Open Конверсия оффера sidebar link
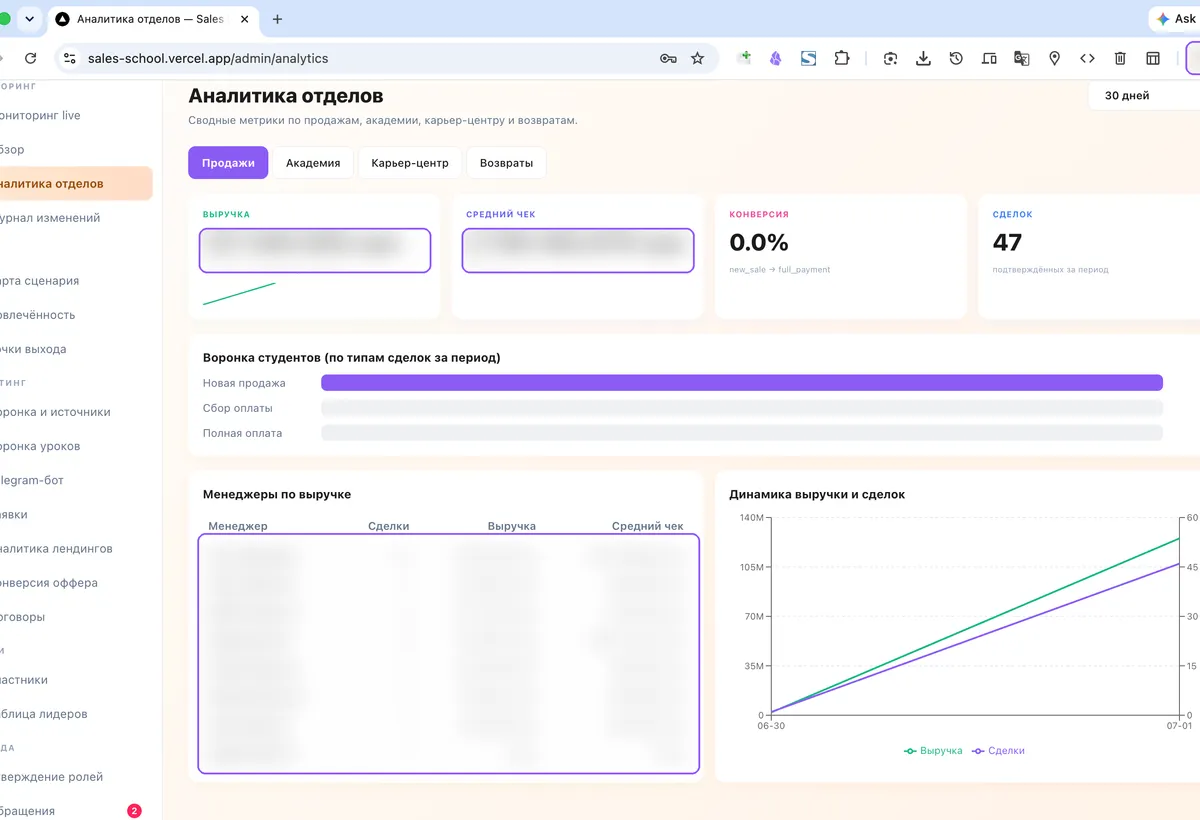Viewport: 1200px width, 820px height. [49, 583]
